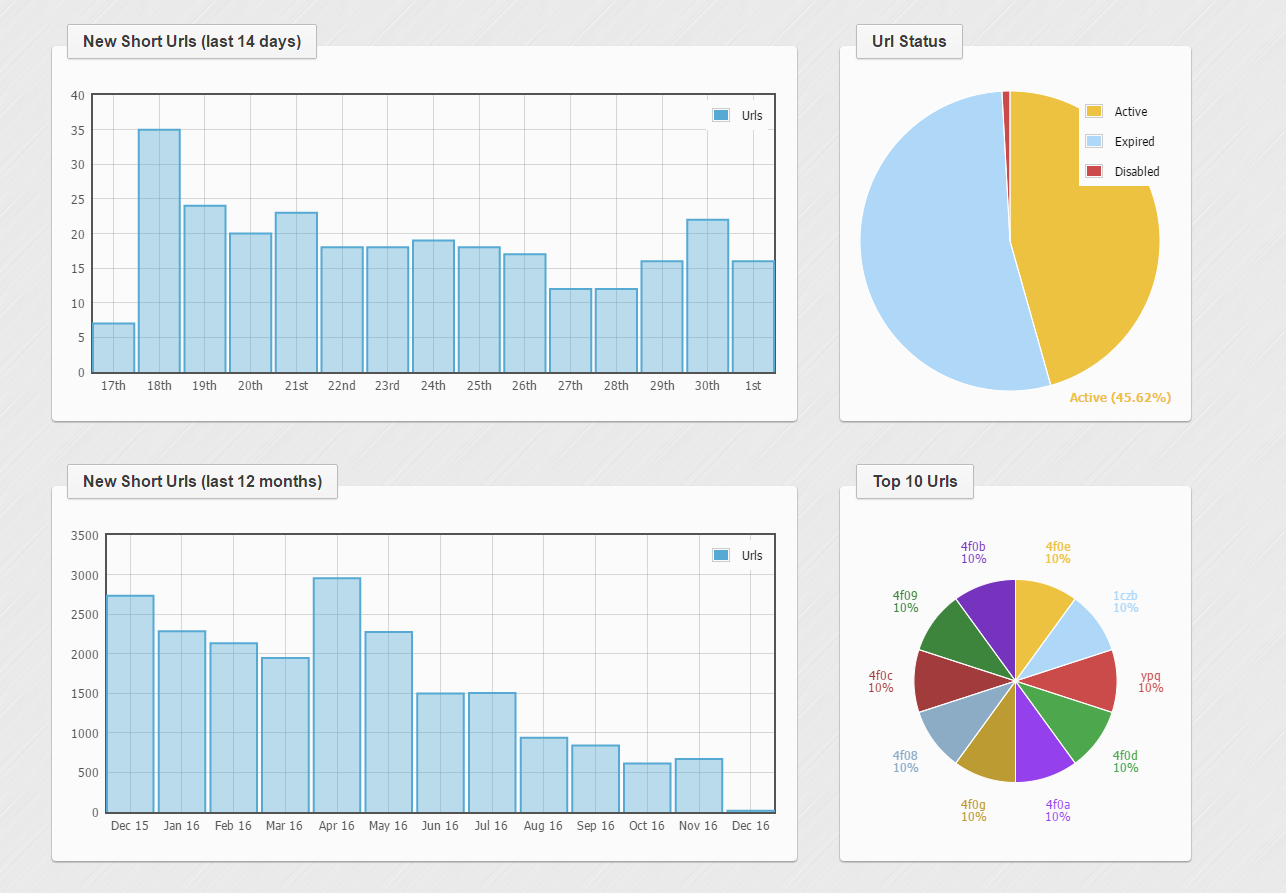Click the 'Sep 16' axis label
1286x893 pixels.
595,826
